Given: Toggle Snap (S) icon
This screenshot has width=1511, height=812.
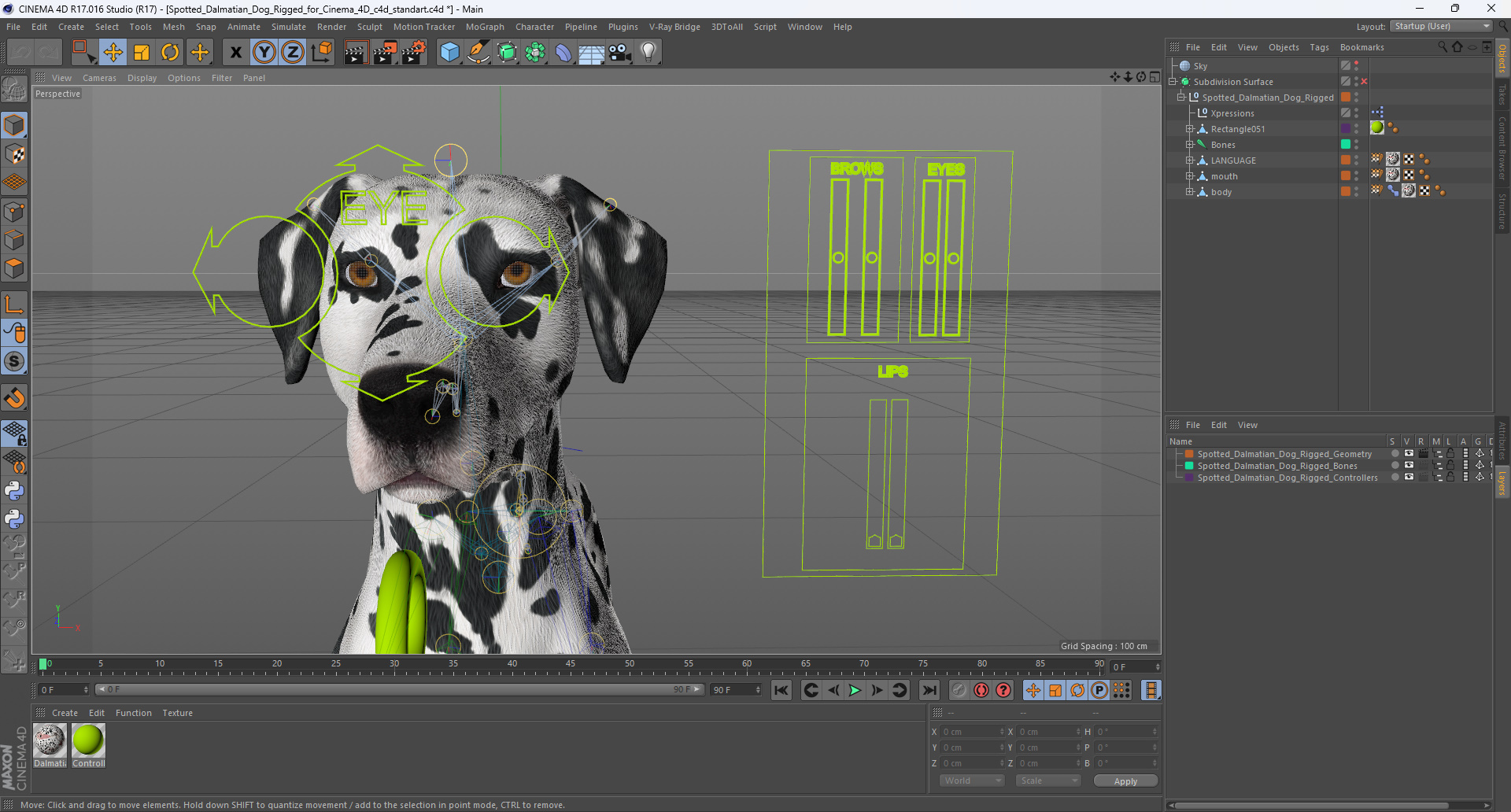Looking at the screenshot, I should tap(14, 362).
